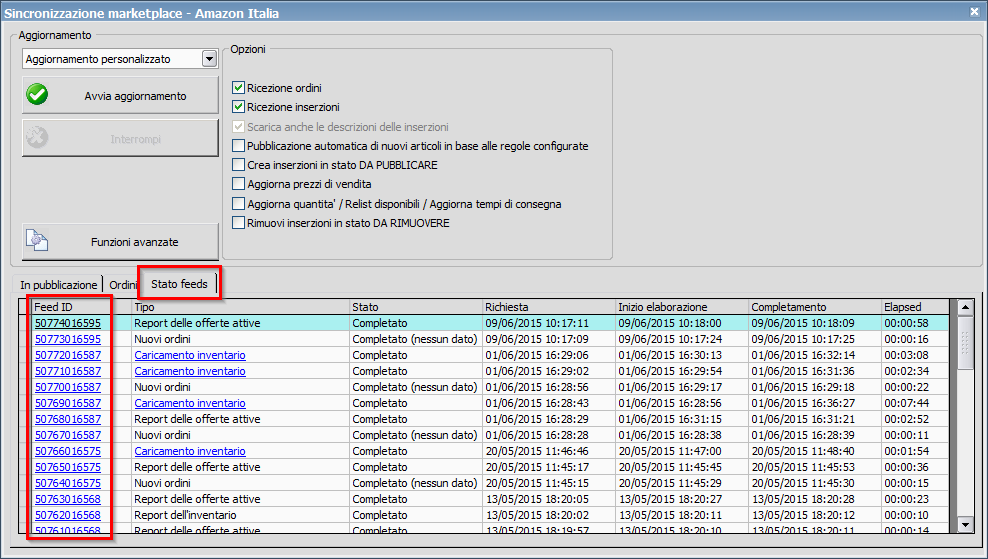988x559 pixels.
Task: Select Inizio elaborazione cell 20/05/2015 11:47:00
Action: tap(682, 451)
